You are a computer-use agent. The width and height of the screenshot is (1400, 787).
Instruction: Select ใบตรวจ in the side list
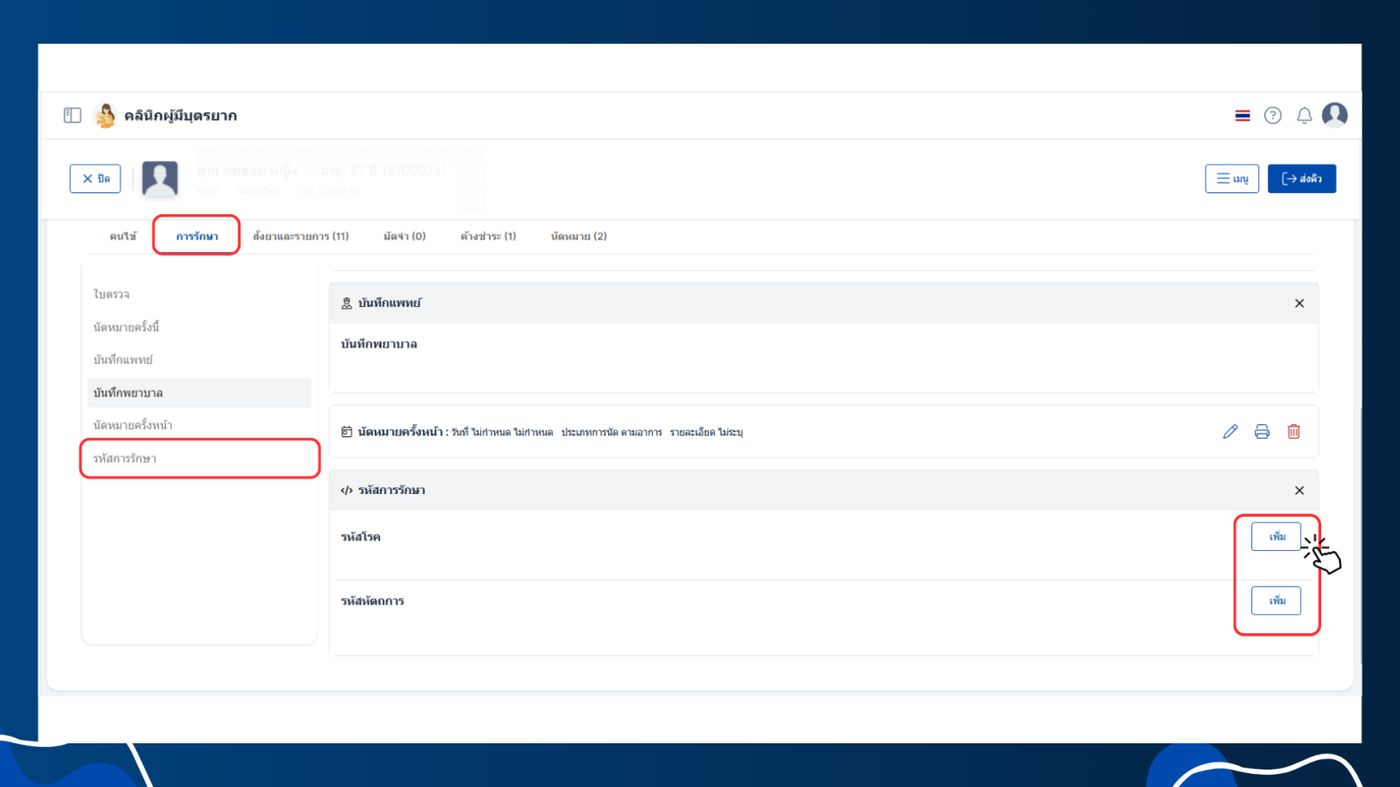[x=200, y=295]
